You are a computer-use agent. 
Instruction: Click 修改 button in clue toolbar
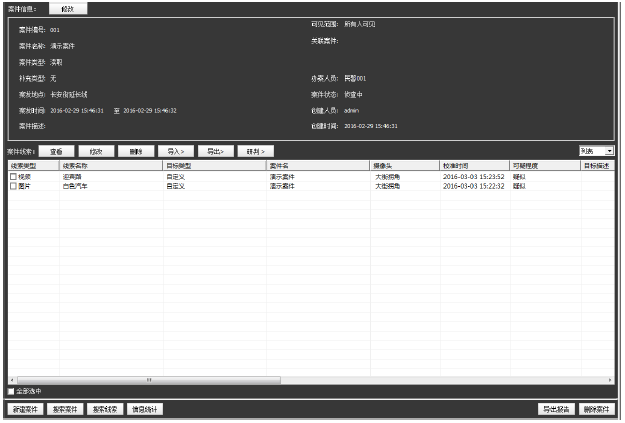[x=96, y=150]
